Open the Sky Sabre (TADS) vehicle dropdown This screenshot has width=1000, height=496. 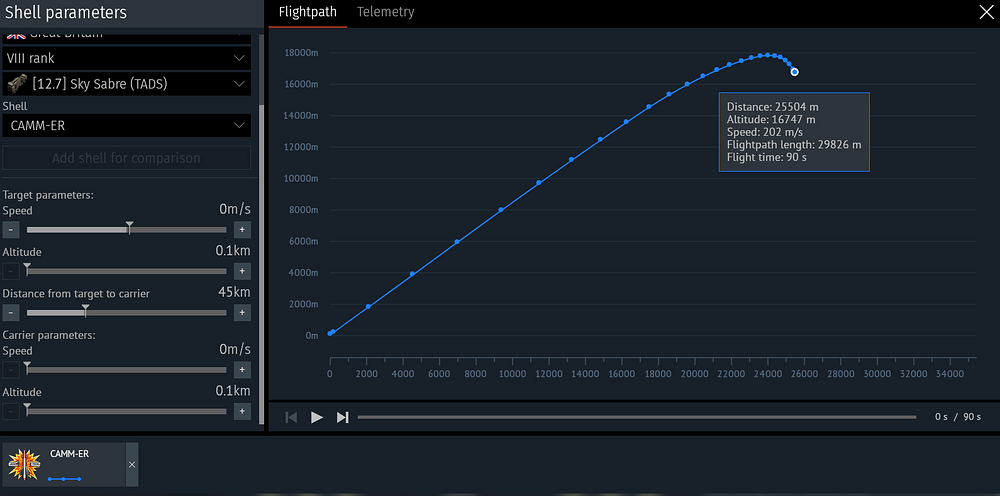point(126,84)
